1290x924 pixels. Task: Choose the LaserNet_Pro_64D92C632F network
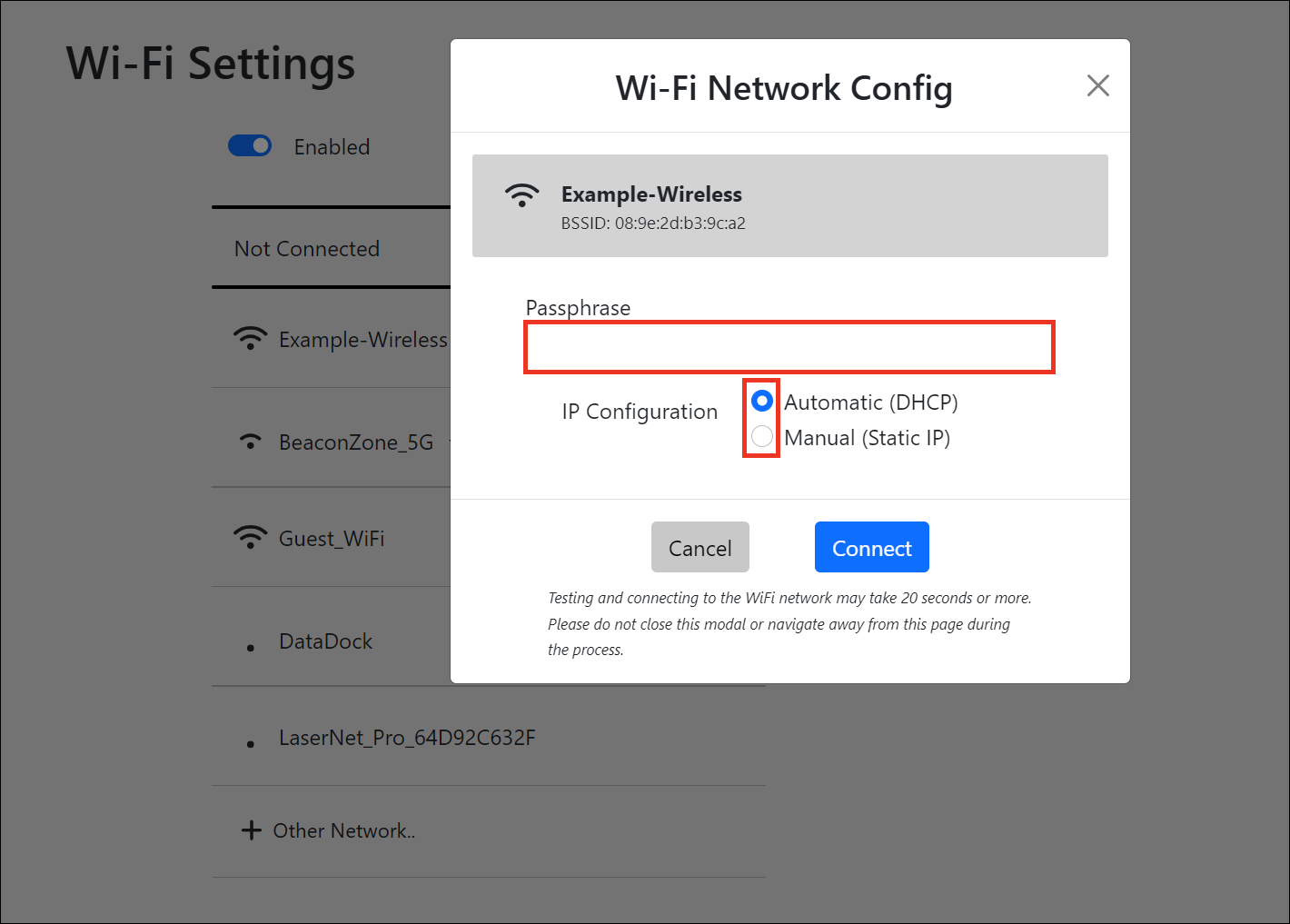[407, 738]
